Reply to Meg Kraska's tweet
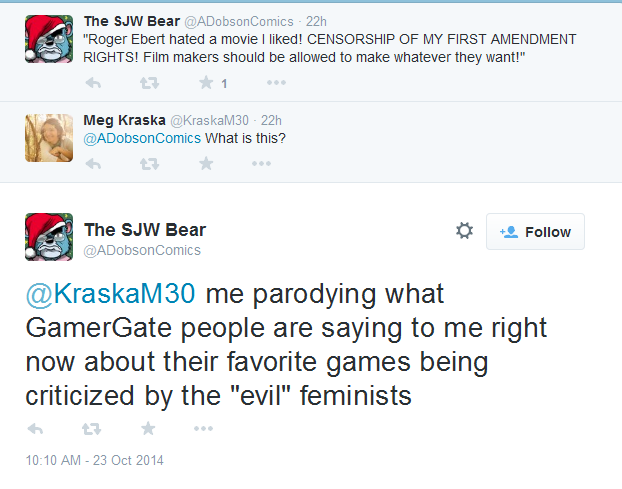Screen dimensions: 622x489 point(93,163)
